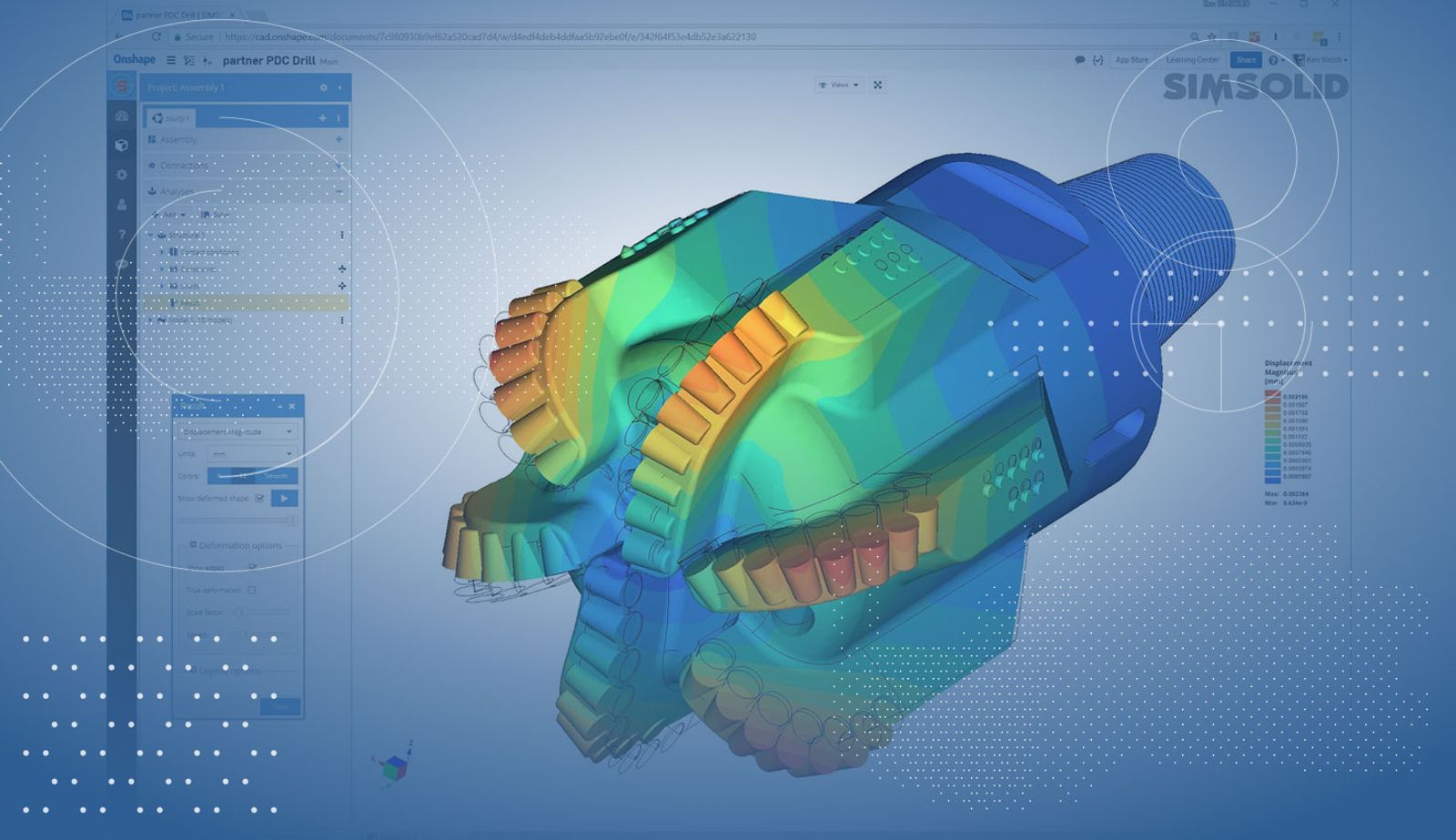Viewport: 1456px width, 840px height.
Task: Open the Learning Center link
Action: 1192,60
